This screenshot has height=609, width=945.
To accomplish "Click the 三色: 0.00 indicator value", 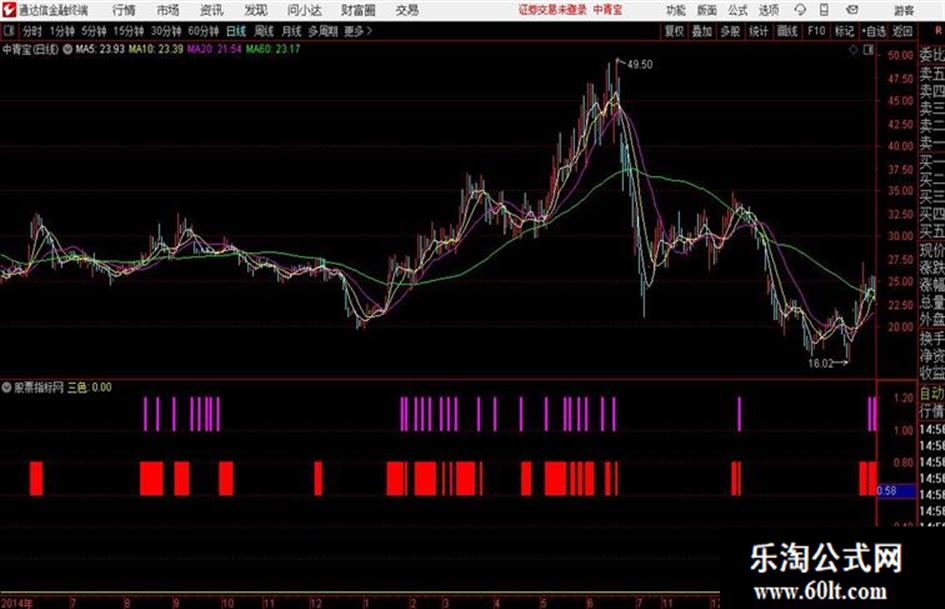I will click(89, 388).
